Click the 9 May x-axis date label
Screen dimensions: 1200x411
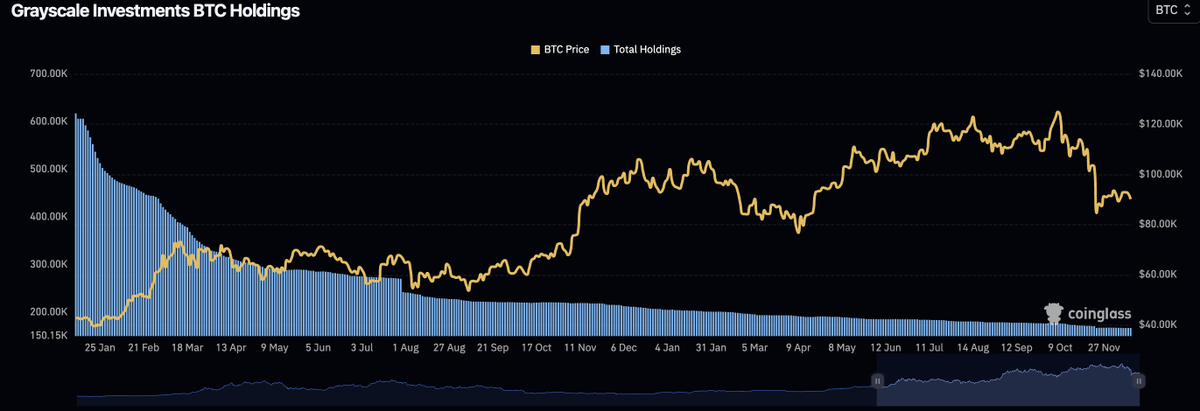point(274,348)
